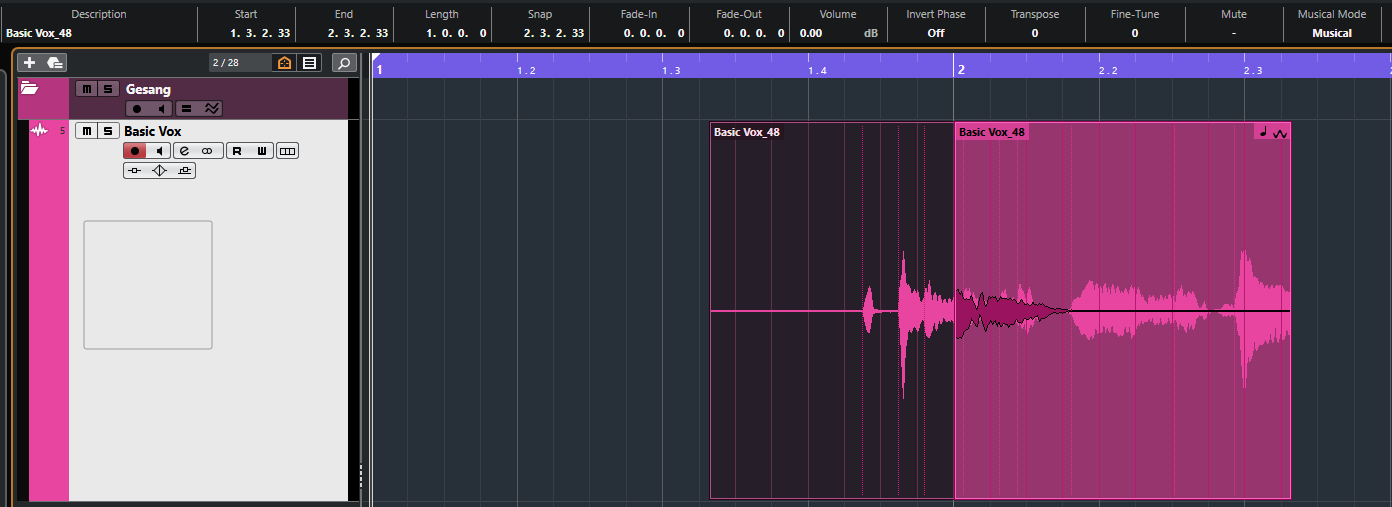Click position 2.3 in the ruler

click(1253, 71)
